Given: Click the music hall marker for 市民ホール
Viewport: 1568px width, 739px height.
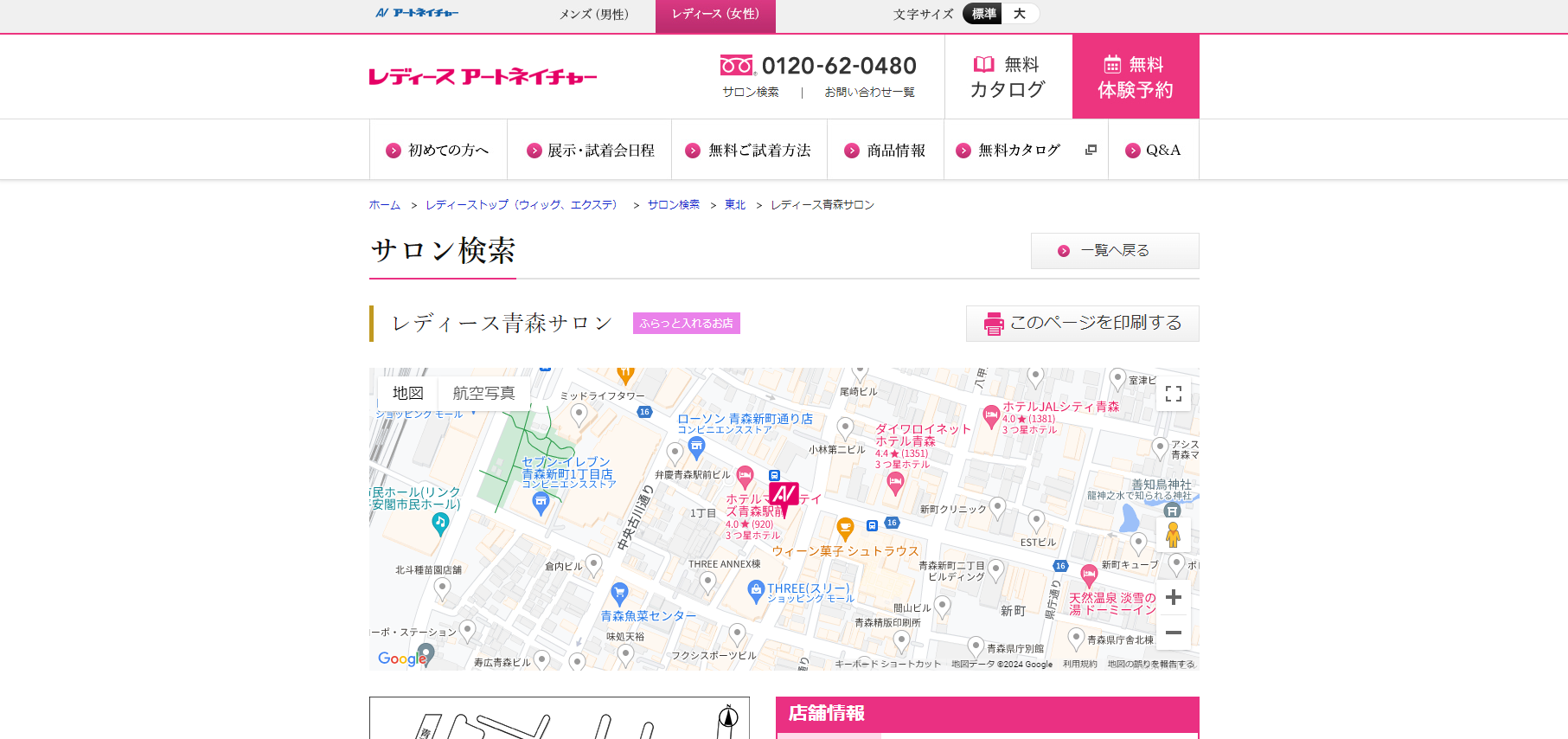Looking at the screenshot, I should 440,524.
